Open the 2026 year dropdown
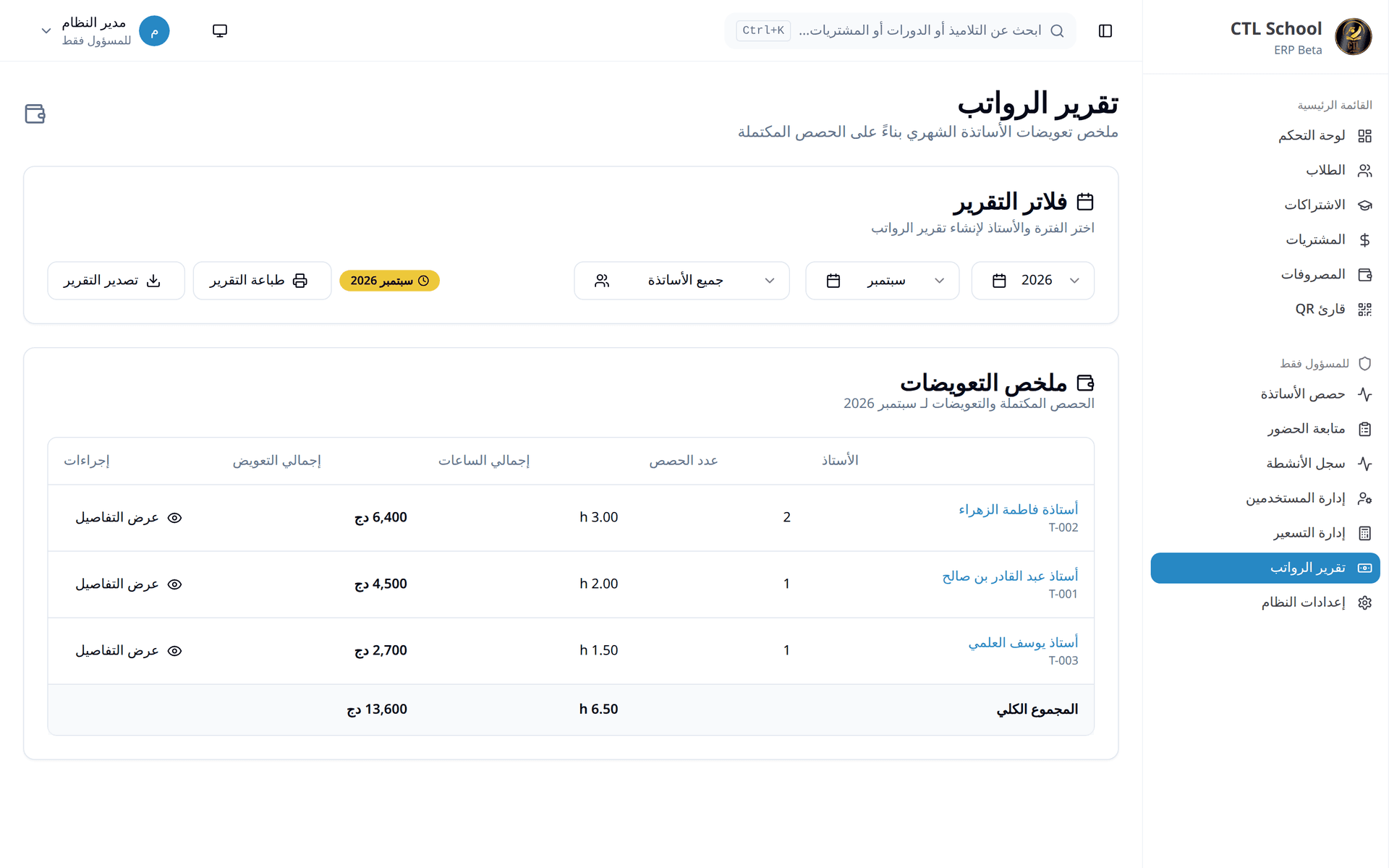 coord(1032,281)
